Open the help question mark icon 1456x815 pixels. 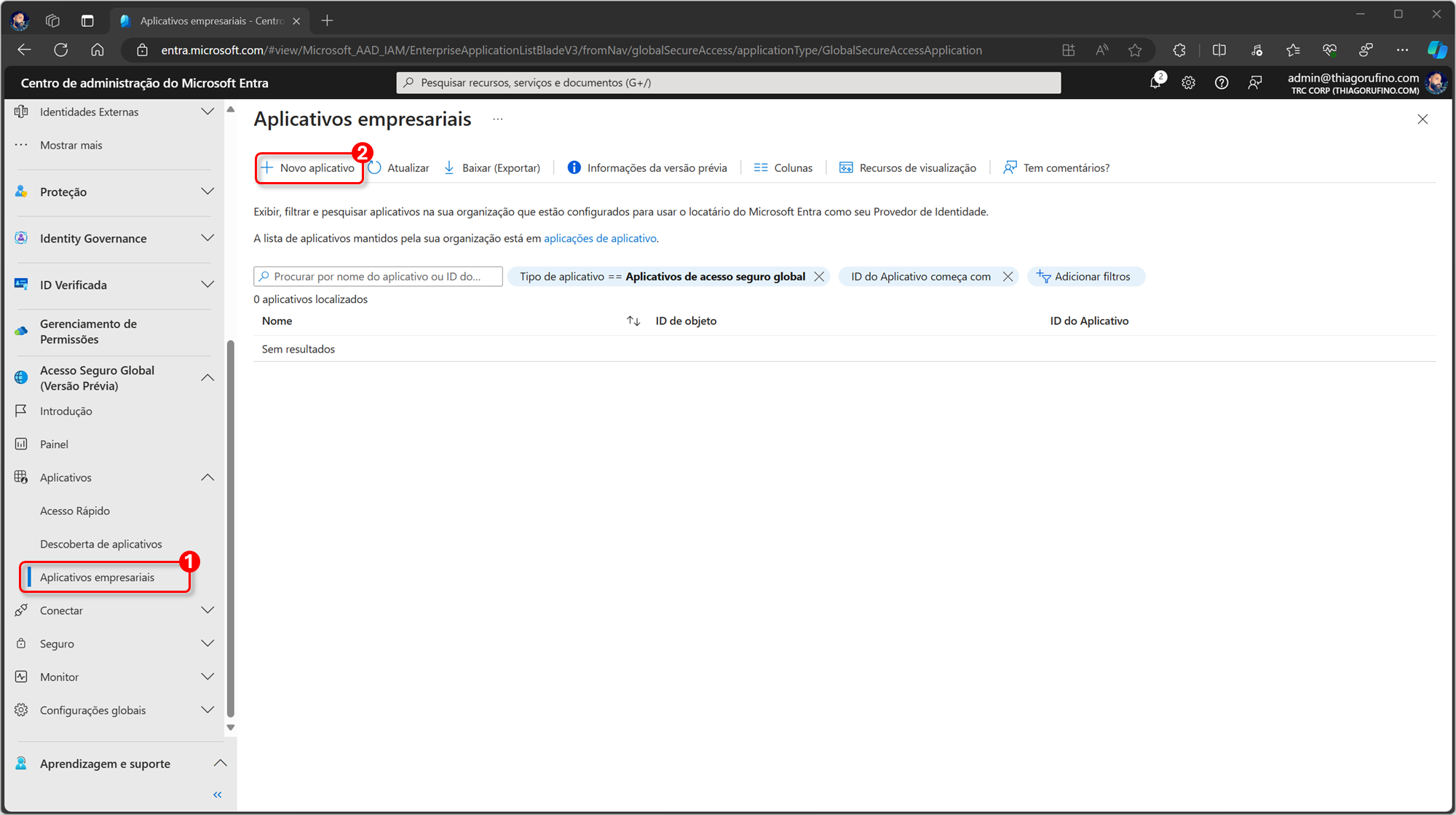(1222, 82)
